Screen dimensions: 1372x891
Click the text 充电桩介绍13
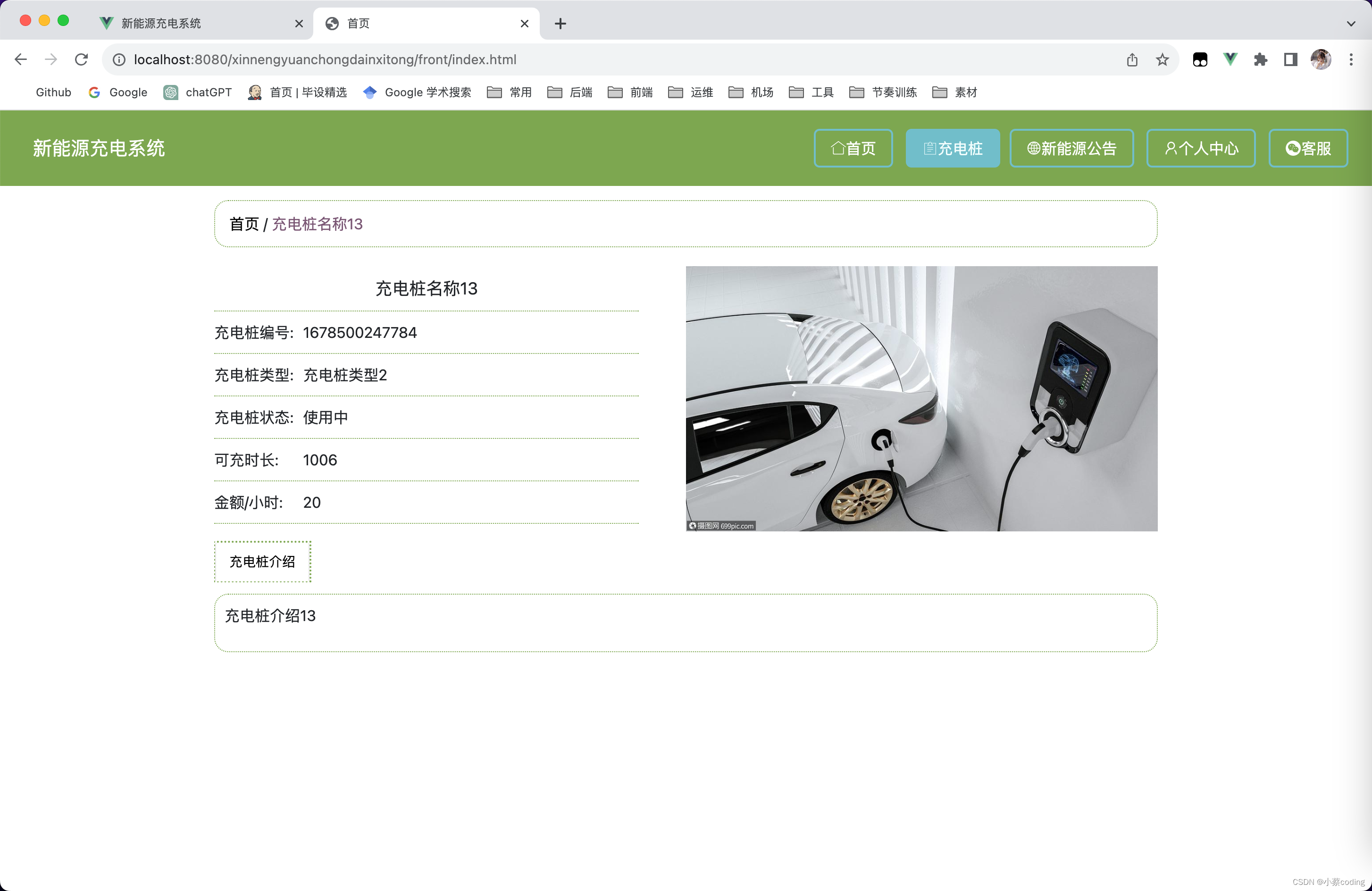(270, 616)
